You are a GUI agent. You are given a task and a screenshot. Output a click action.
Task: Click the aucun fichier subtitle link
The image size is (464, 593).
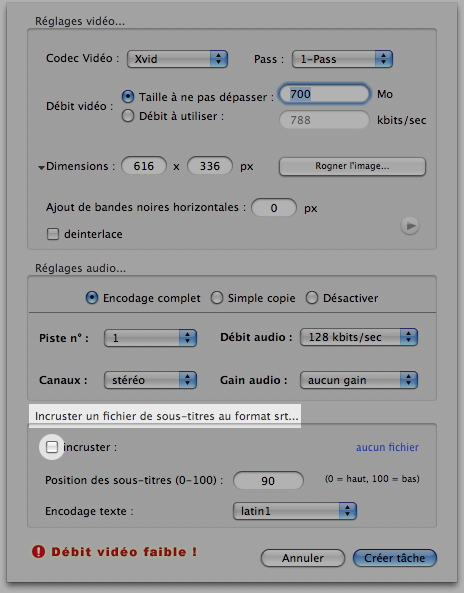pos(387,447)
